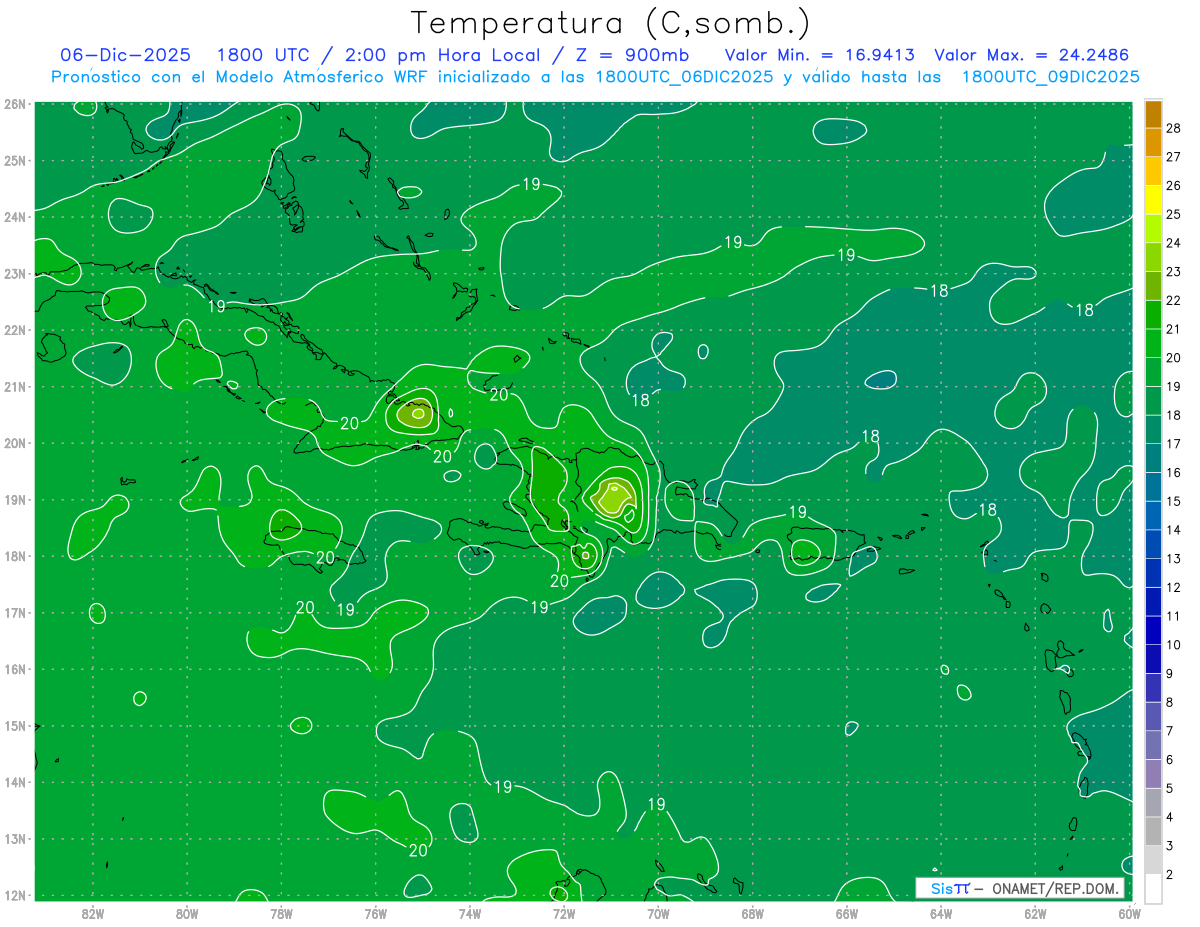Image resolution: width=1200 pixels, height=927 pixels.
Task: Click latitude label '23N'
Action: 14,273
